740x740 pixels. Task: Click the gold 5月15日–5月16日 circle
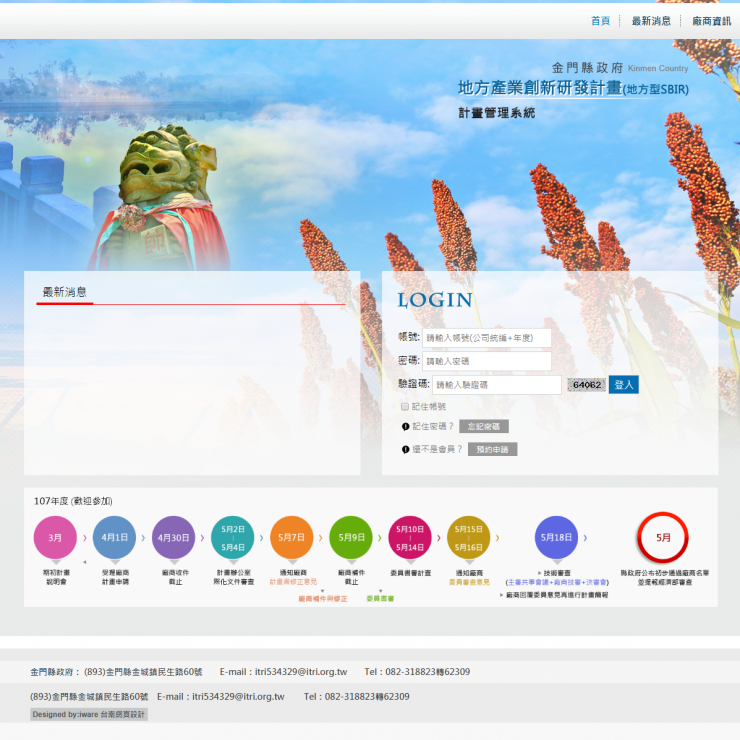[x=468, y=537]
